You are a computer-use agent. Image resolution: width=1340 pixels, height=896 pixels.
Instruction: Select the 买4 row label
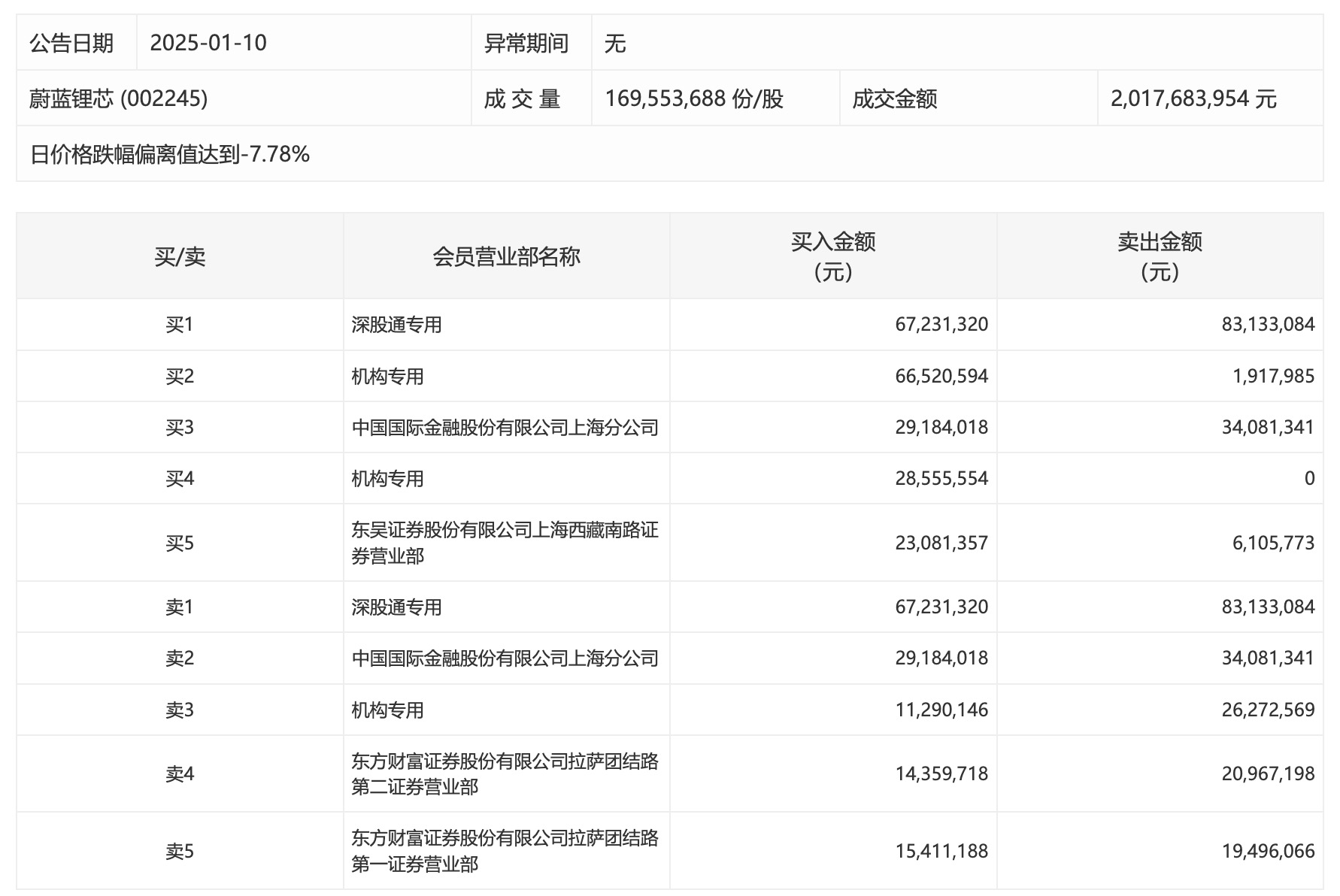[x=180, y=478]
